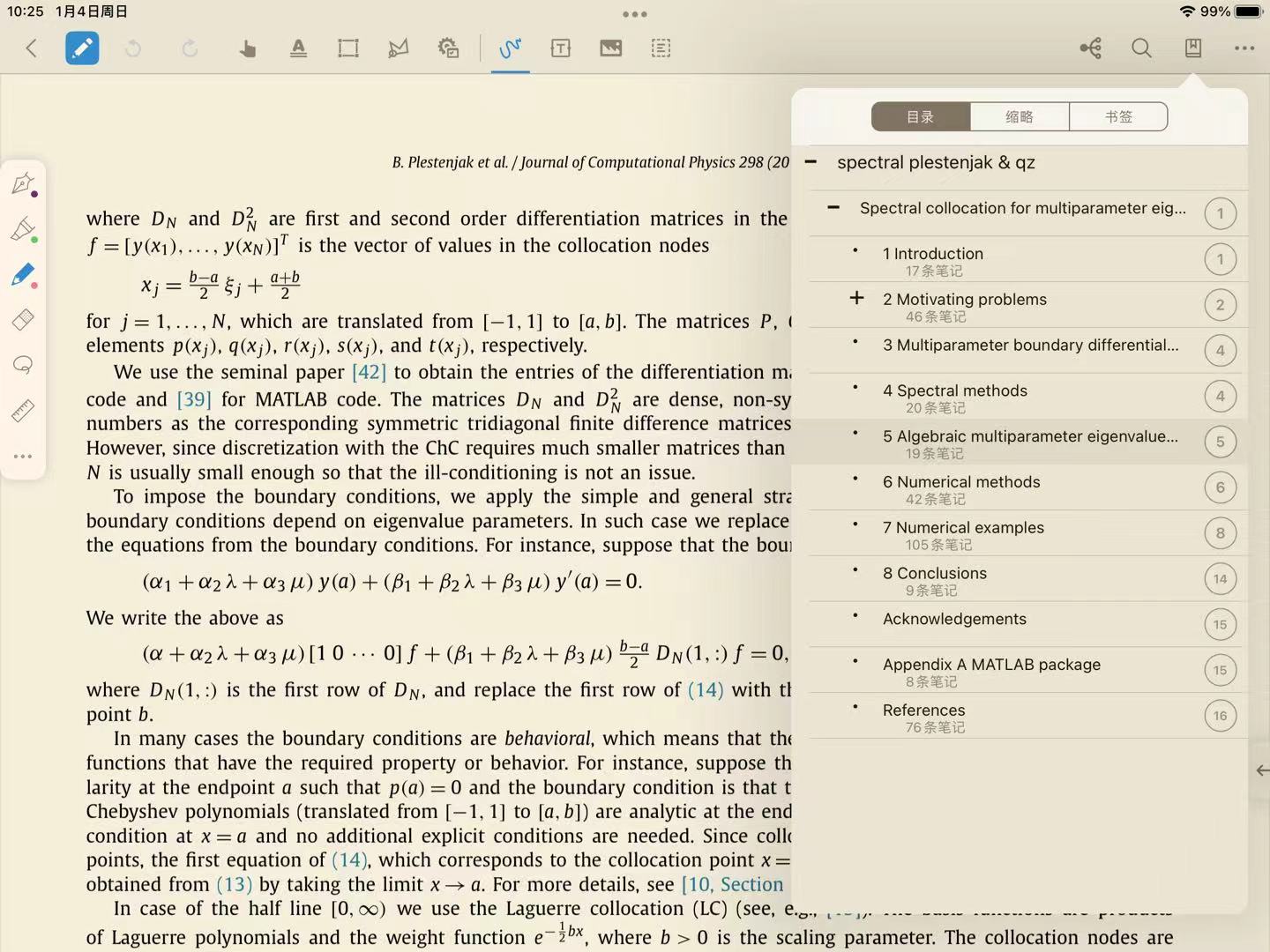Switch to the 书签 bookmarks tab

click(x=1118, y=116)
